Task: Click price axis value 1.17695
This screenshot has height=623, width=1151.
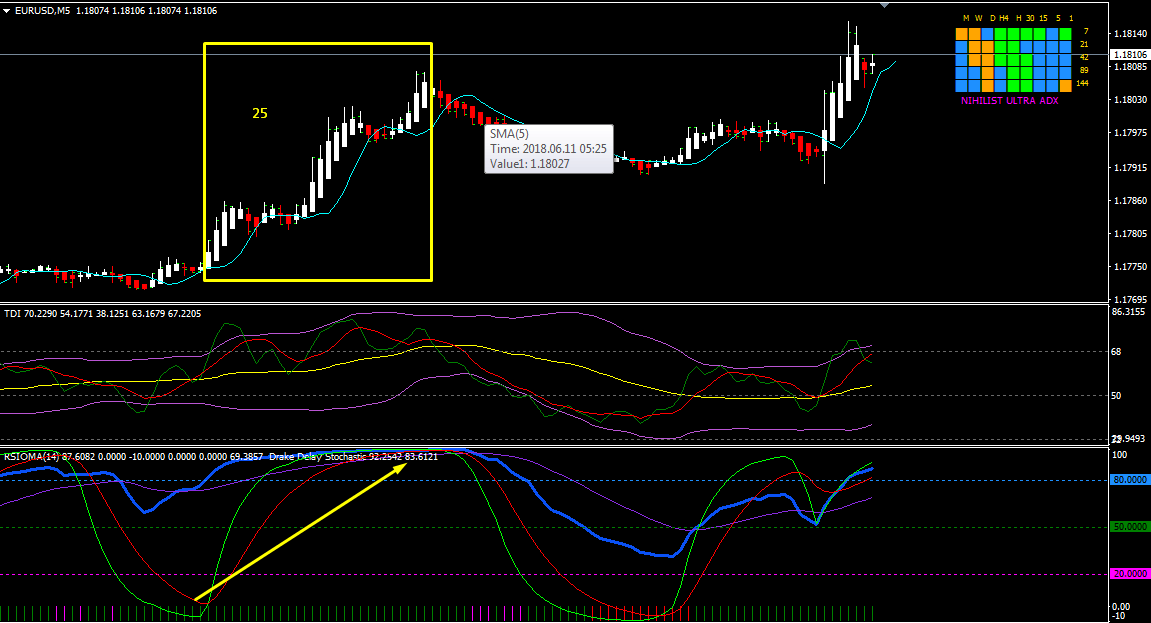Action: pyautogui.click(x=1130, y=300)
